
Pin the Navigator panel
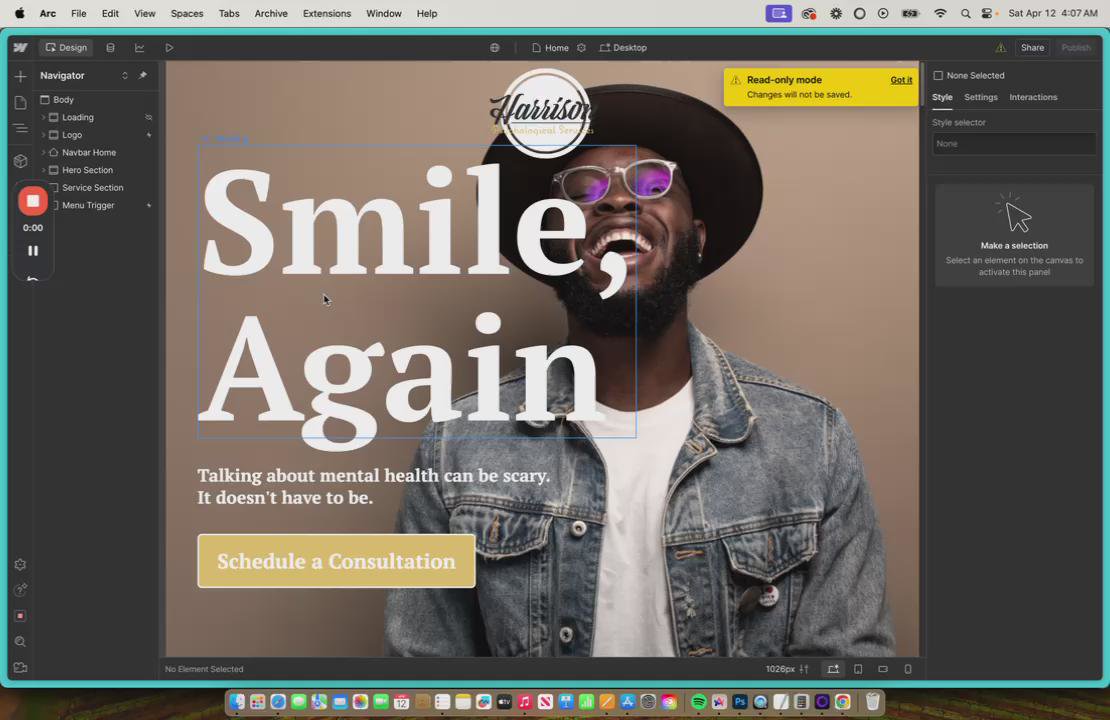coord(143,75)
